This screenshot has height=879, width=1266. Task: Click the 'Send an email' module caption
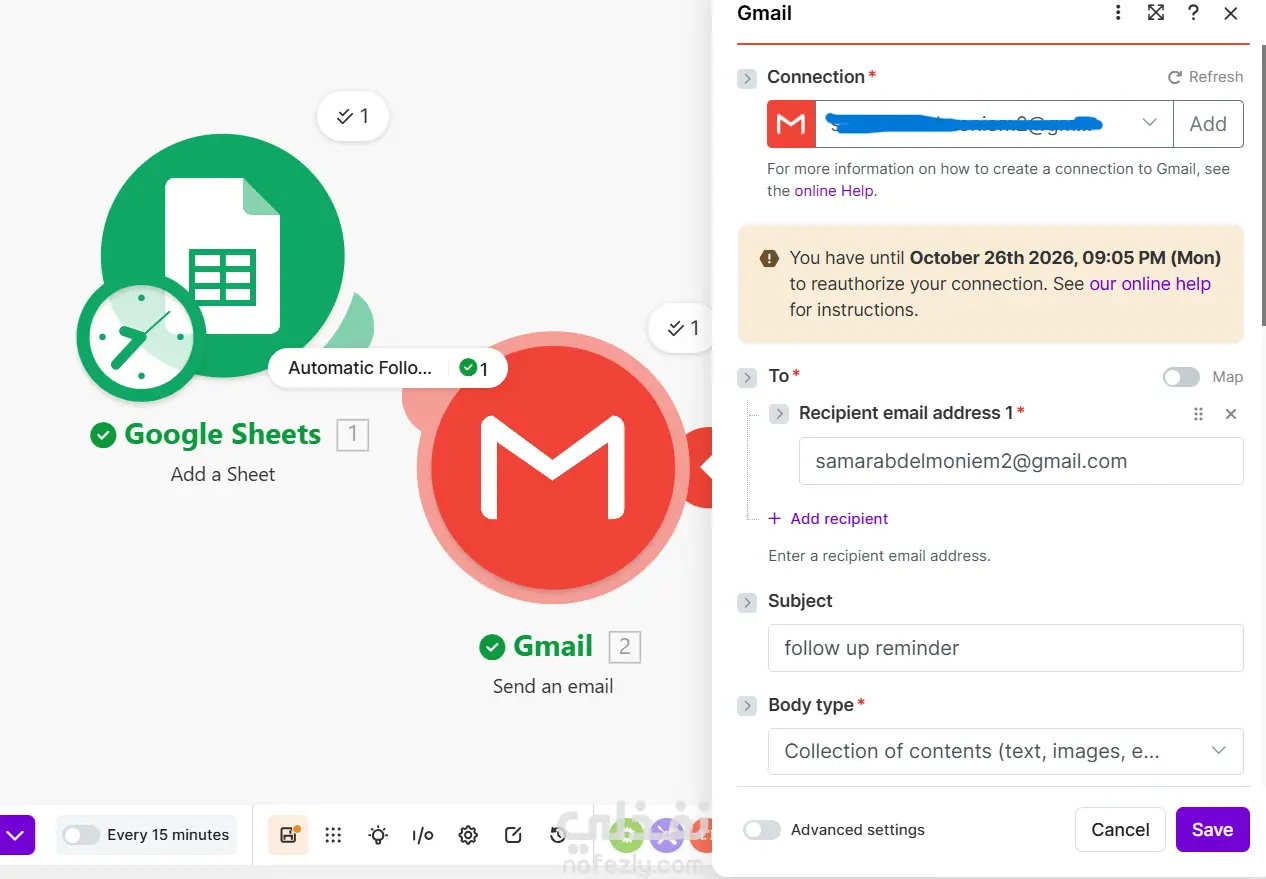[553, 687]
